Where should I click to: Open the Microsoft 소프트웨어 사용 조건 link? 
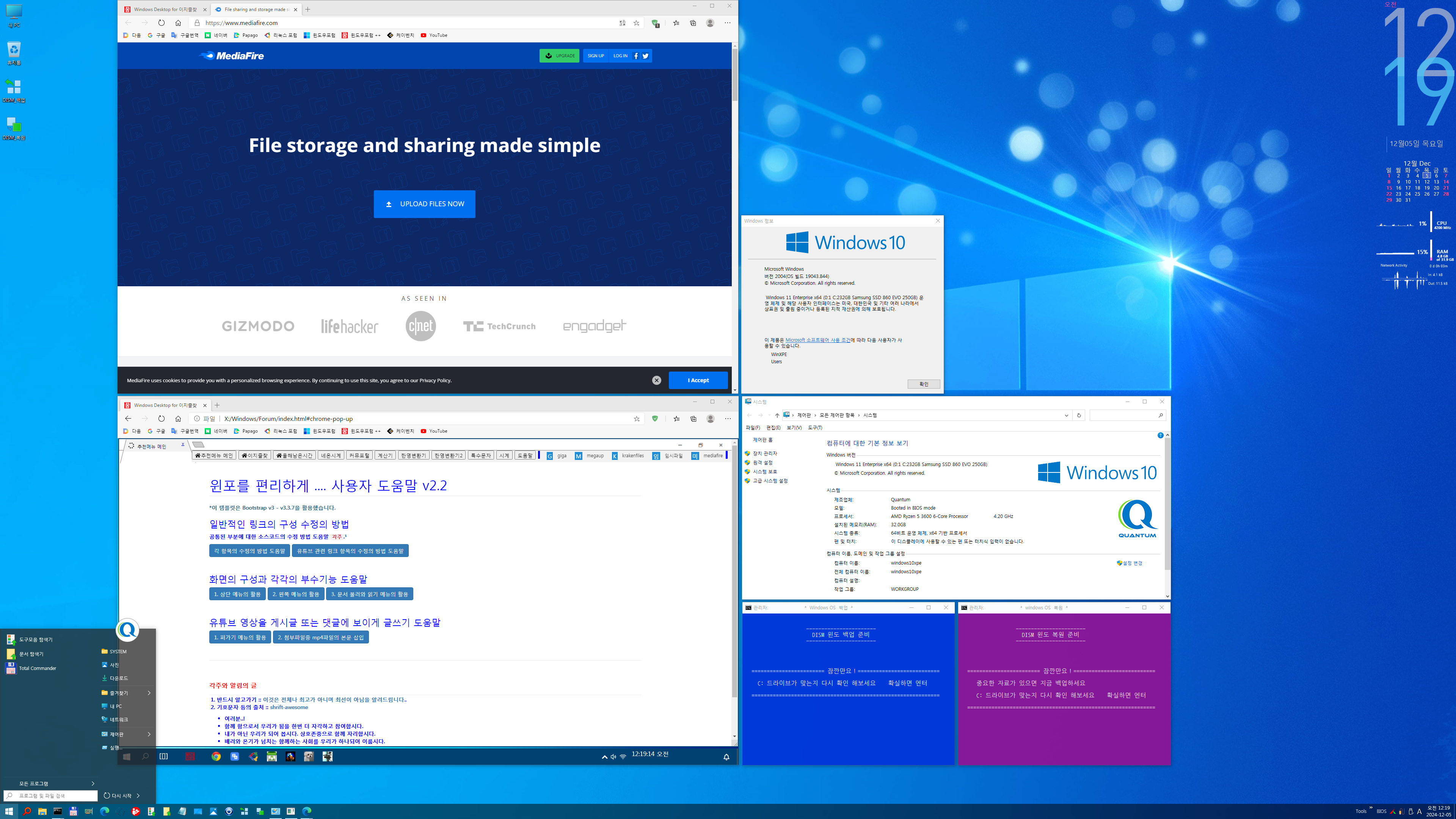coord(817,340)
